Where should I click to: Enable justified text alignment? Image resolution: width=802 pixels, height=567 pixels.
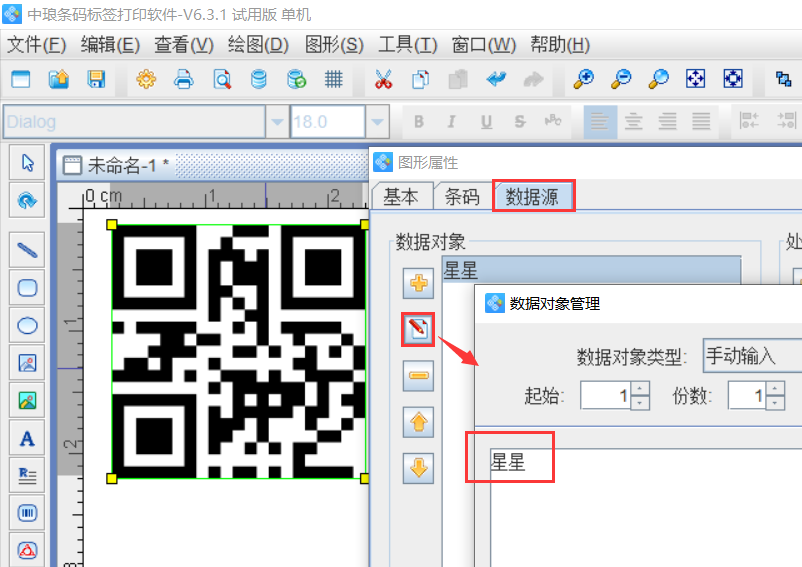coord(701,122)
